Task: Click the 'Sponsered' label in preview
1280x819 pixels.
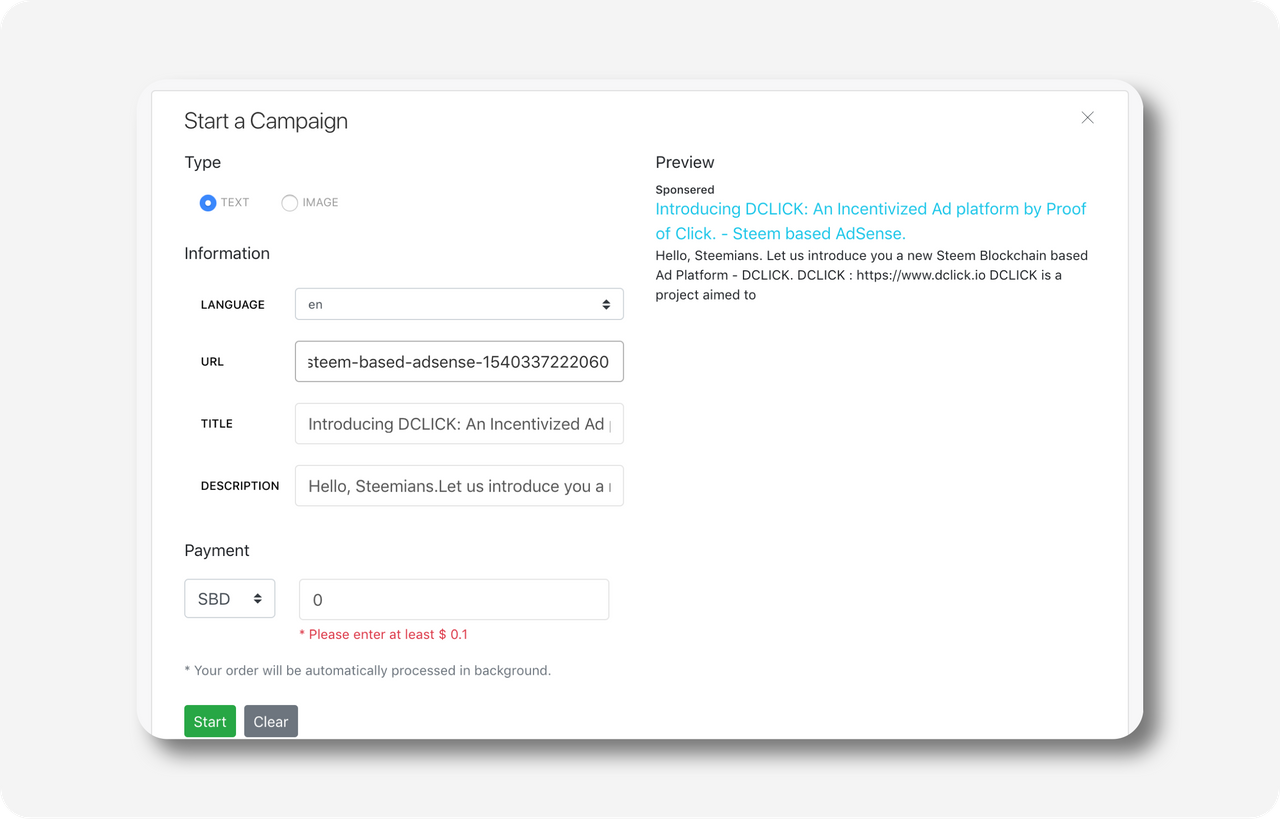Action: click(685, 190)
